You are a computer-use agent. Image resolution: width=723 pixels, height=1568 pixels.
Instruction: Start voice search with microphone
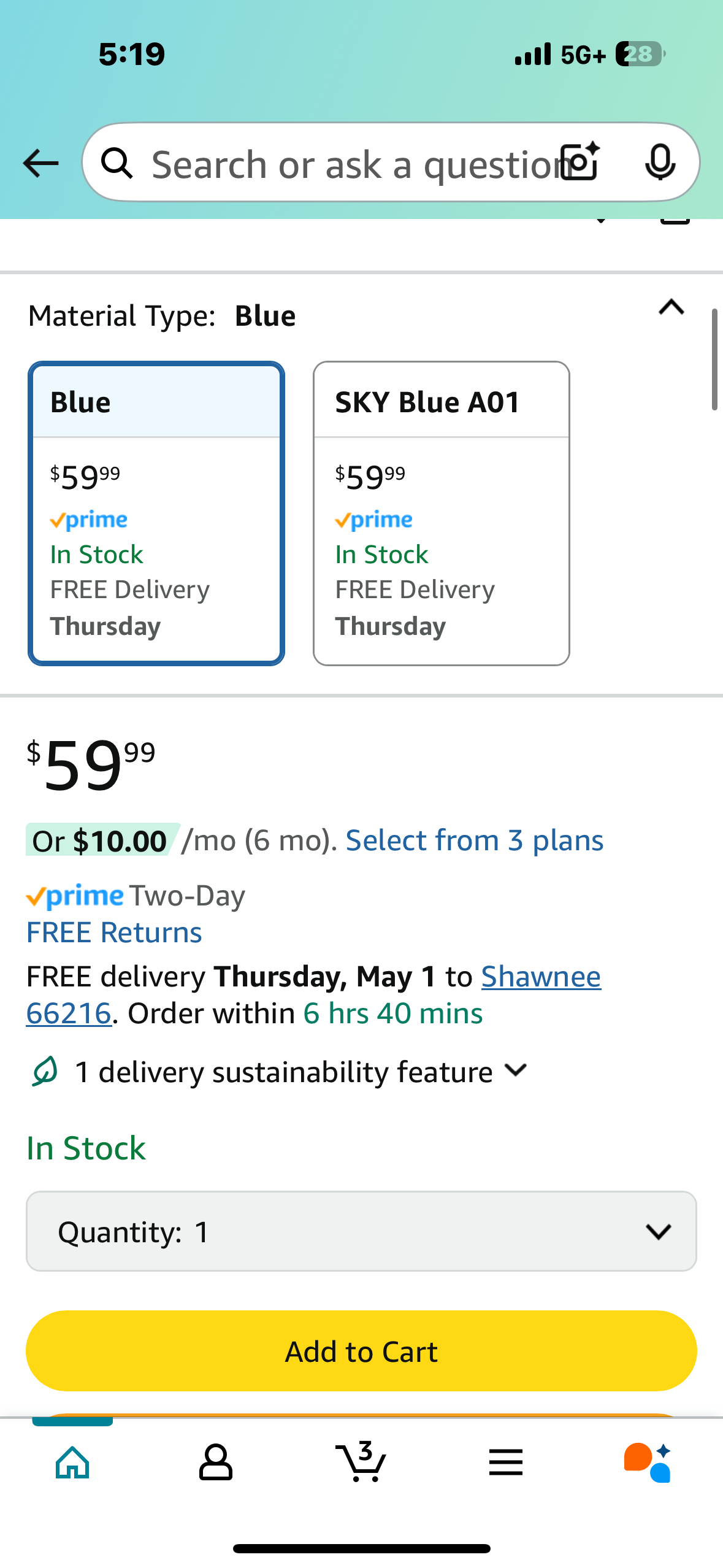[x=660, y=163]
